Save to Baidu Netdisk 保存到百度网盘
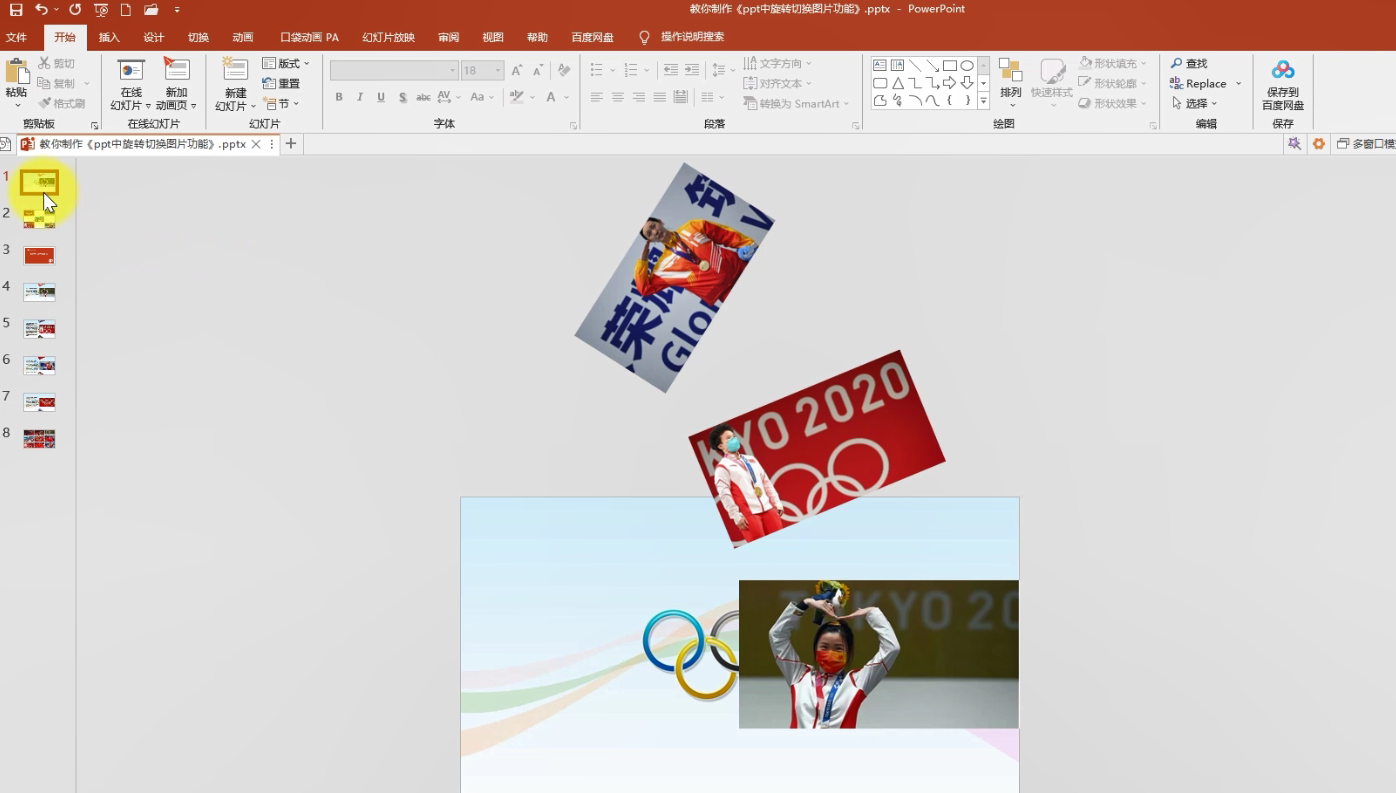 (x=1283, y=84)
